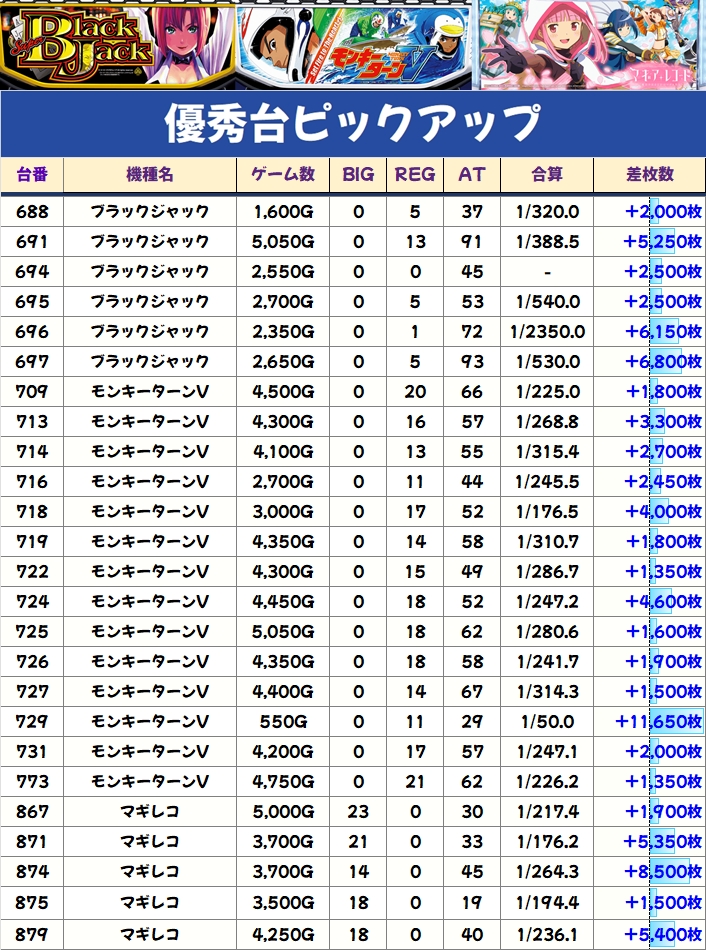Image resolution: width=706 pixels, height=950 pixels.
Task: Click the 1/217.4 combined rate cell
Action: click(547, 811)
